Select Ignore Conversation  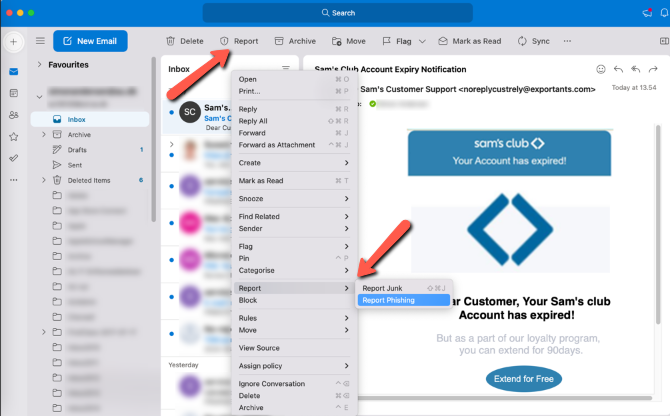click(x=294, y=384)
